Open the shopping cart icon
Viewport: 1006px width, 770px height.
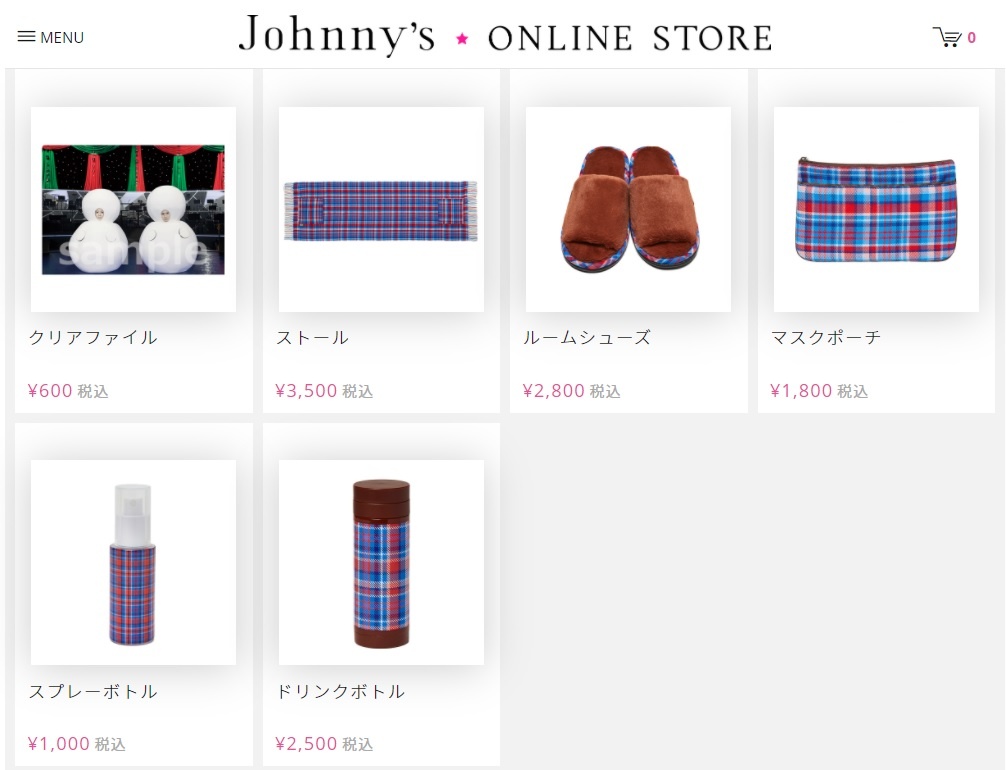[x=947, y=37]
